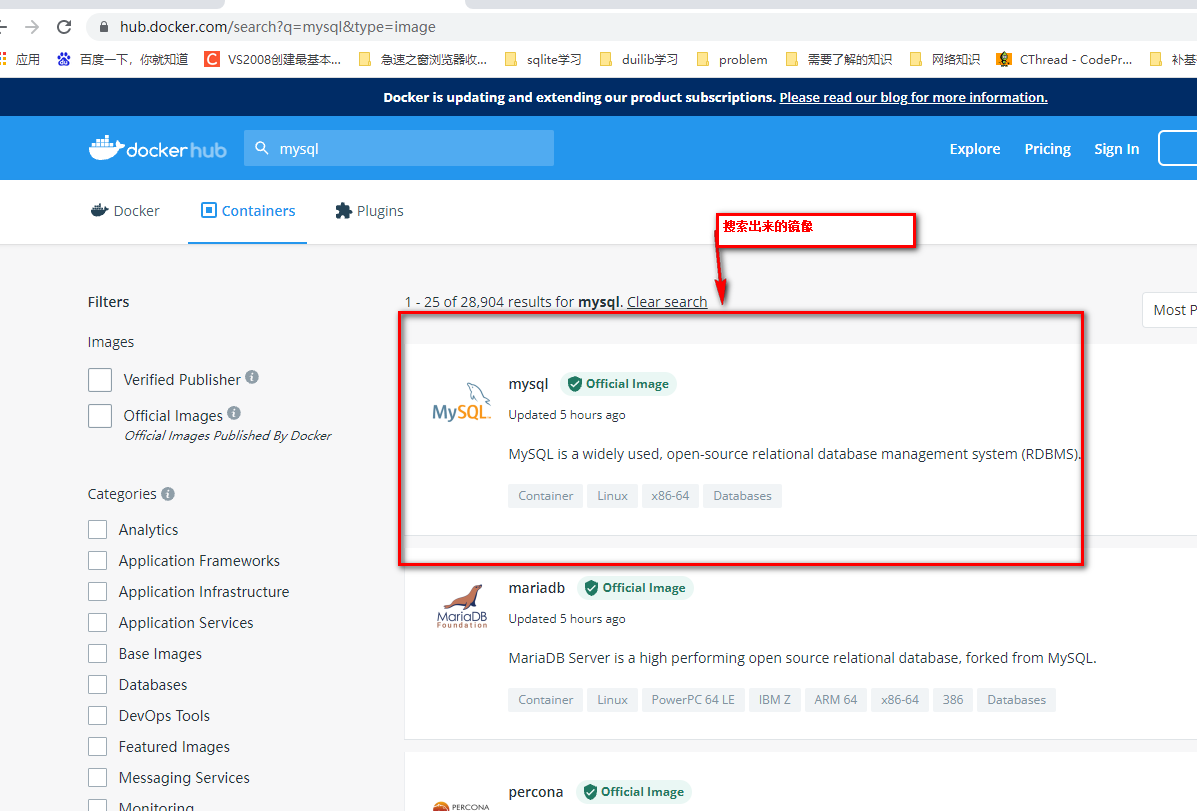Viewport: 1197px width, 811px height.
Task: Click the Official Image badge for mysql
Action: click(618, 384)
